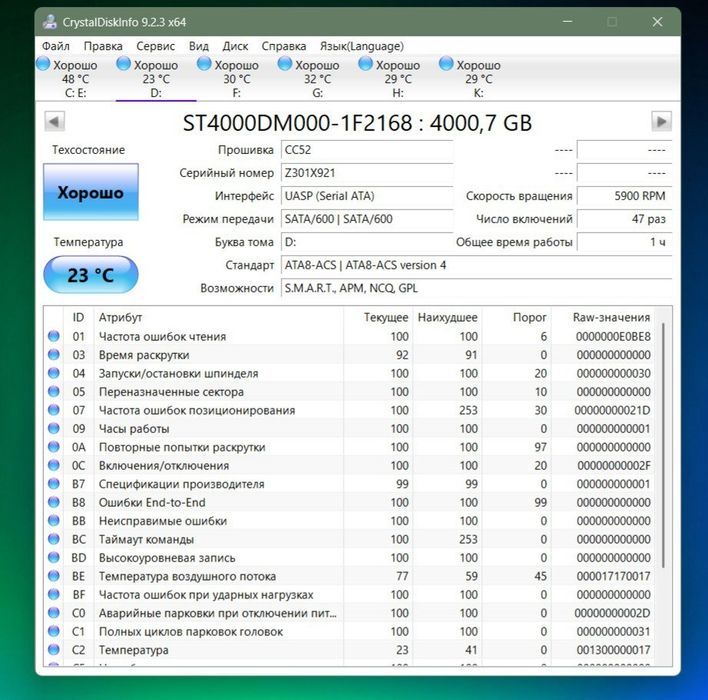Open the Диск menu
The width and height of the screenshot is (708, 700).
point(235,46)
